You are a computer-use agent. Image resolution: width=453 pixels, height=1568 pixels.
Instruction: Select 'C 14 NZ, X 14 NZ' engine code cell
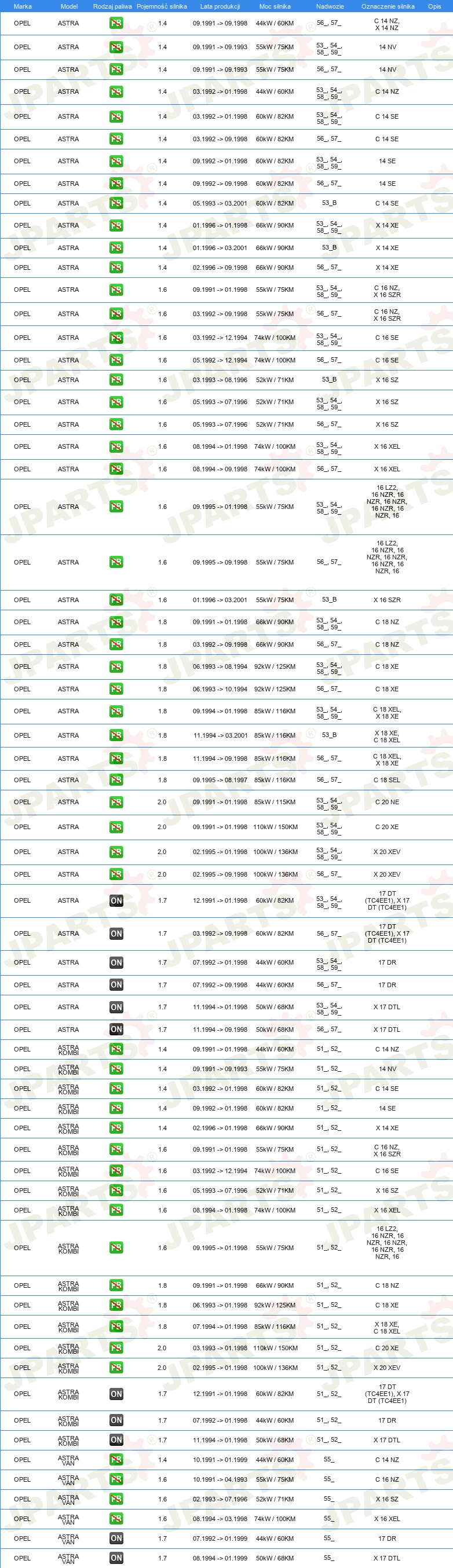click(387, 24)
